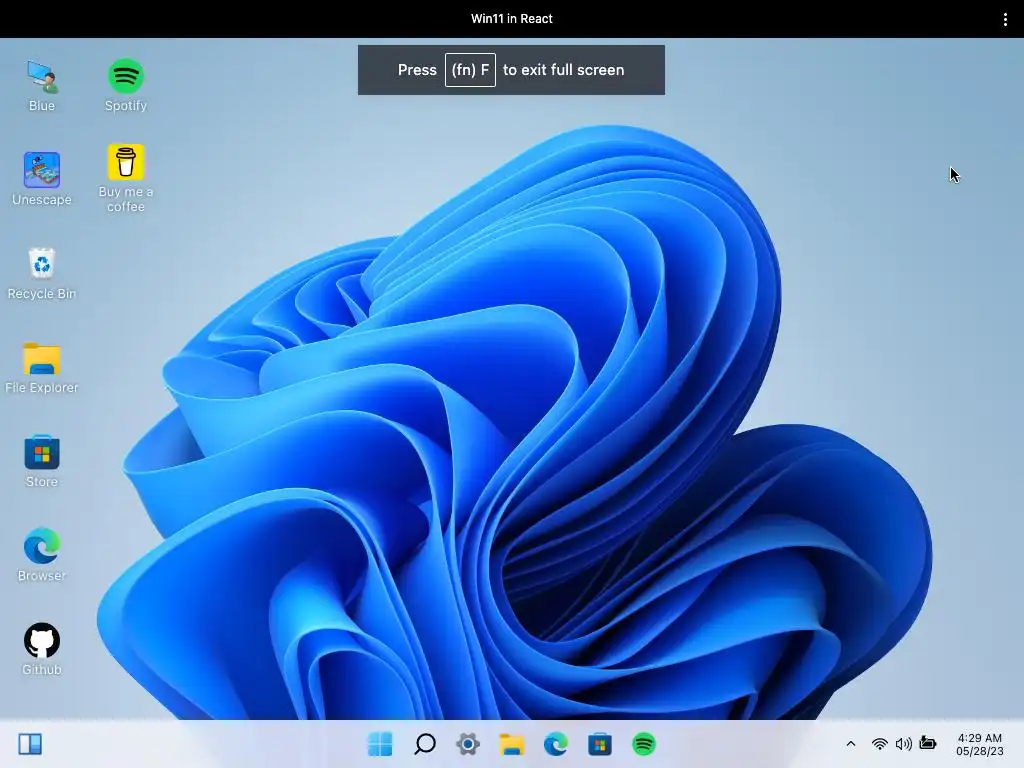This screenshot has width=1024, height=768.
Task: Launch the Edge browser taskbar icon
Action: [556, 744]
